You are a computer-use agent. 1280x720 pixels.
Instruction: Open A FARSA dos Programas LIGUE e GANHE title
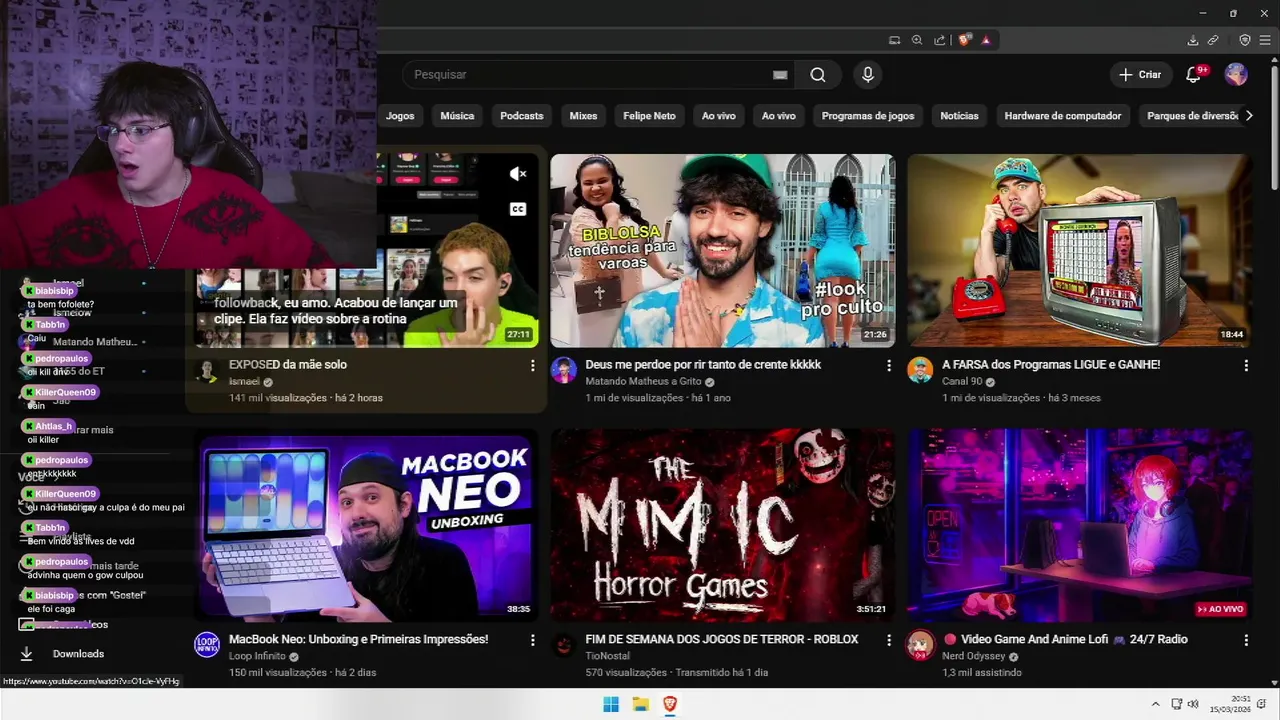1051,365
